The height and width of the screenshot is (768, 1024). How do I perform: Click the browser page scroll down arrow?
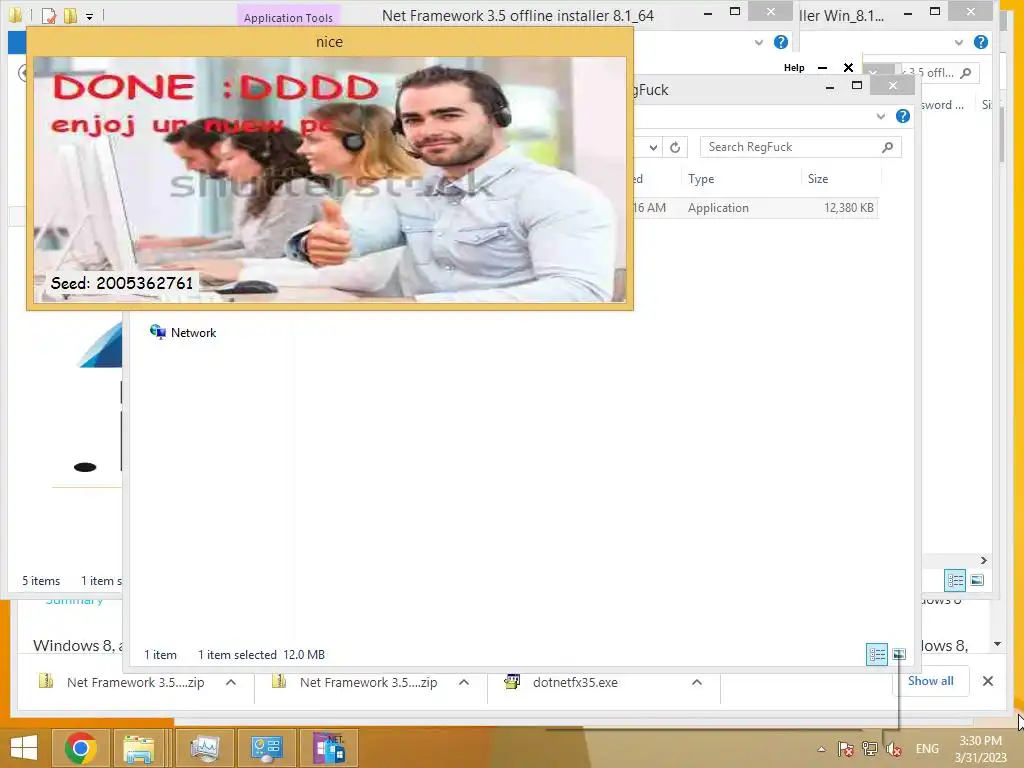997,644
